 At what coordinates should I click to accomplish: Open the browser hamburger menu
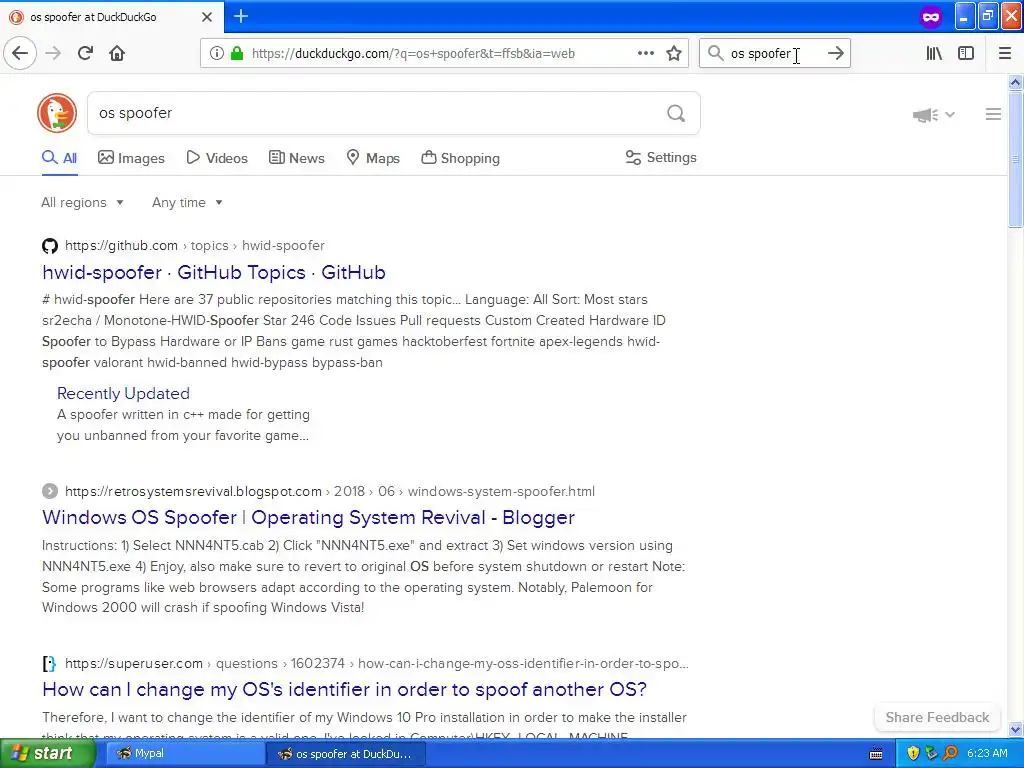tap(1005, 53)
